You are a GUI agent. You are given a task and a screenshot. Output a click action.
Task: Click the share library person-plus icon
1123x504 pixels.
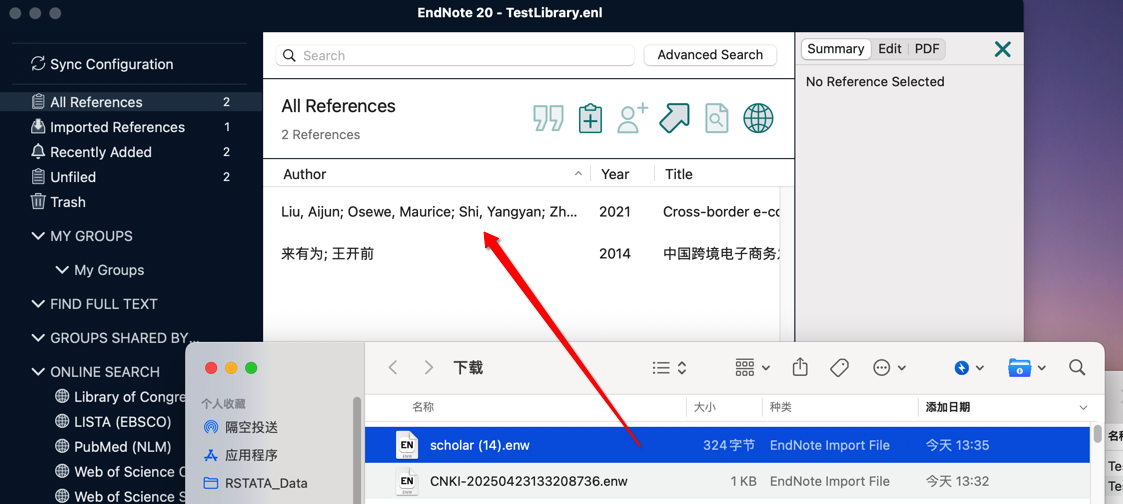(632, 118)
